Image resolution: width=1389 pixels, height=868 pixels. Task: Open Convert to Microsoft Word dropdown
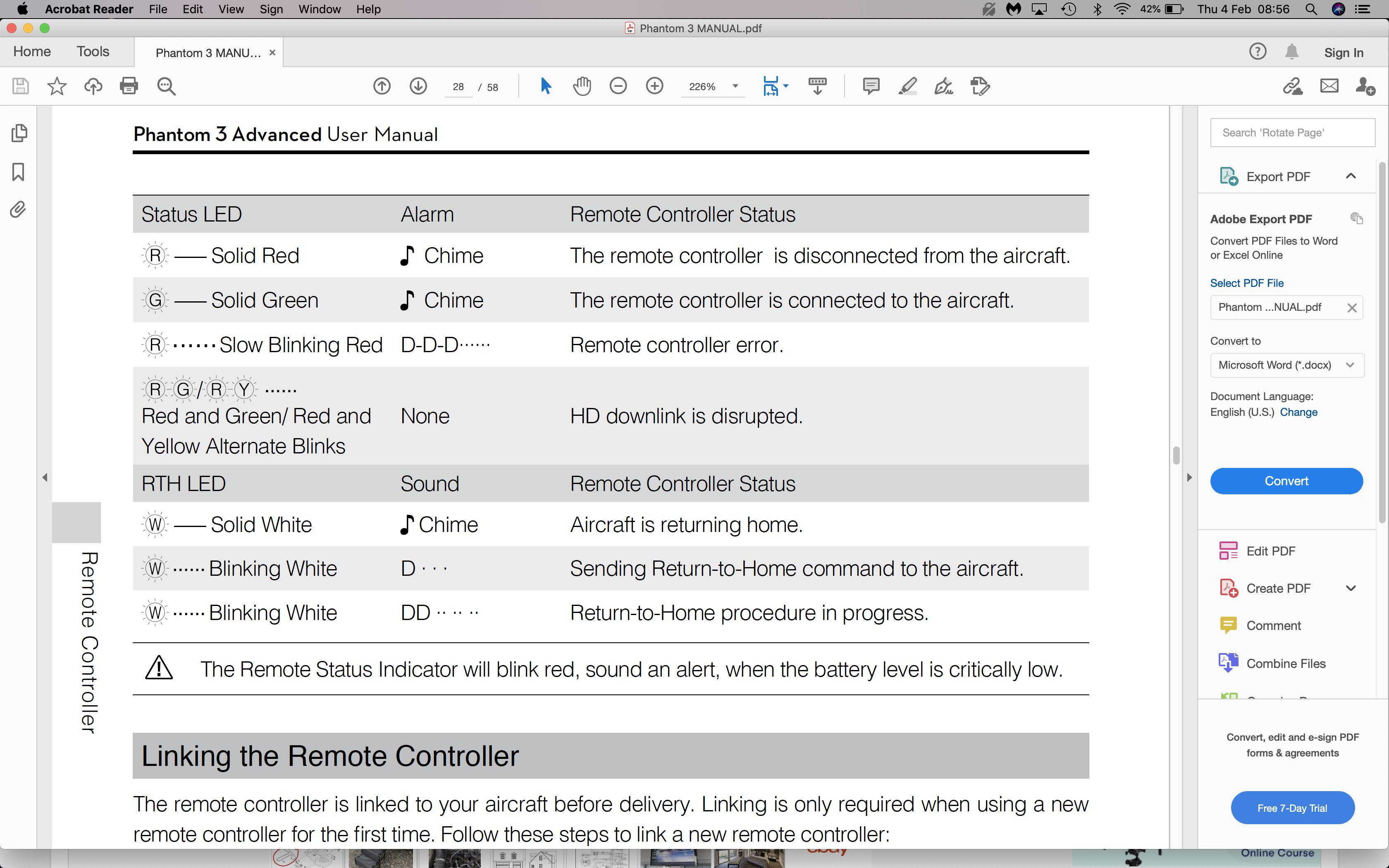pos(1287,365)
